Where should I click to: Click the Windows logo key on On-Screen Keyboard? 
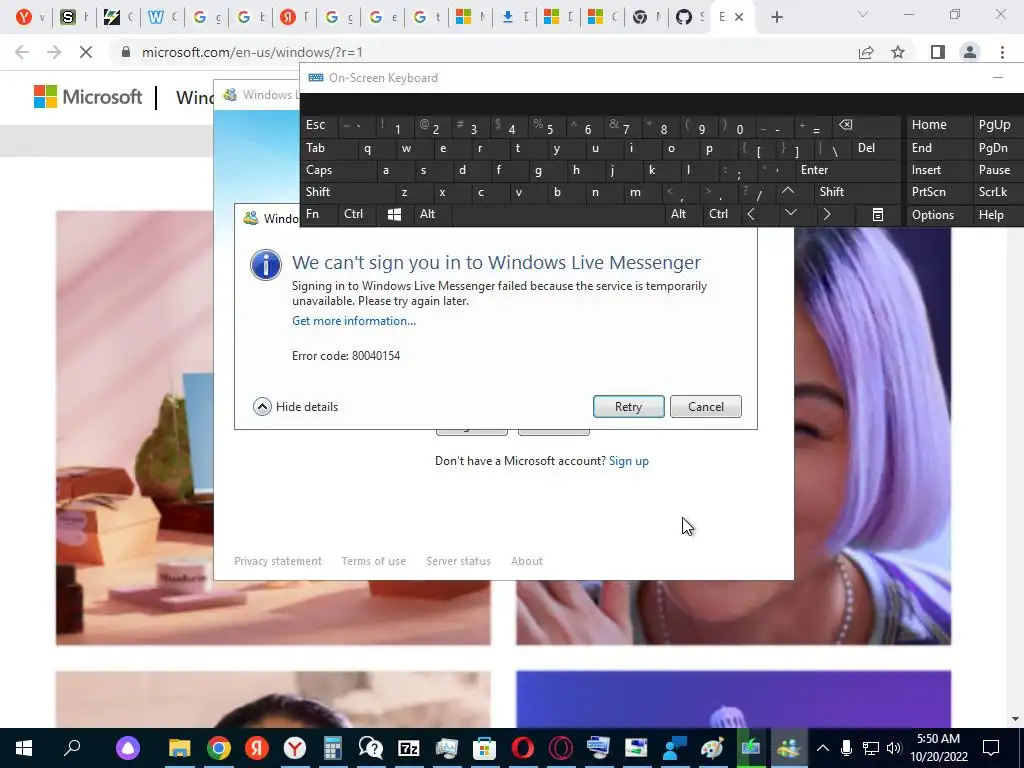point(394,214)
